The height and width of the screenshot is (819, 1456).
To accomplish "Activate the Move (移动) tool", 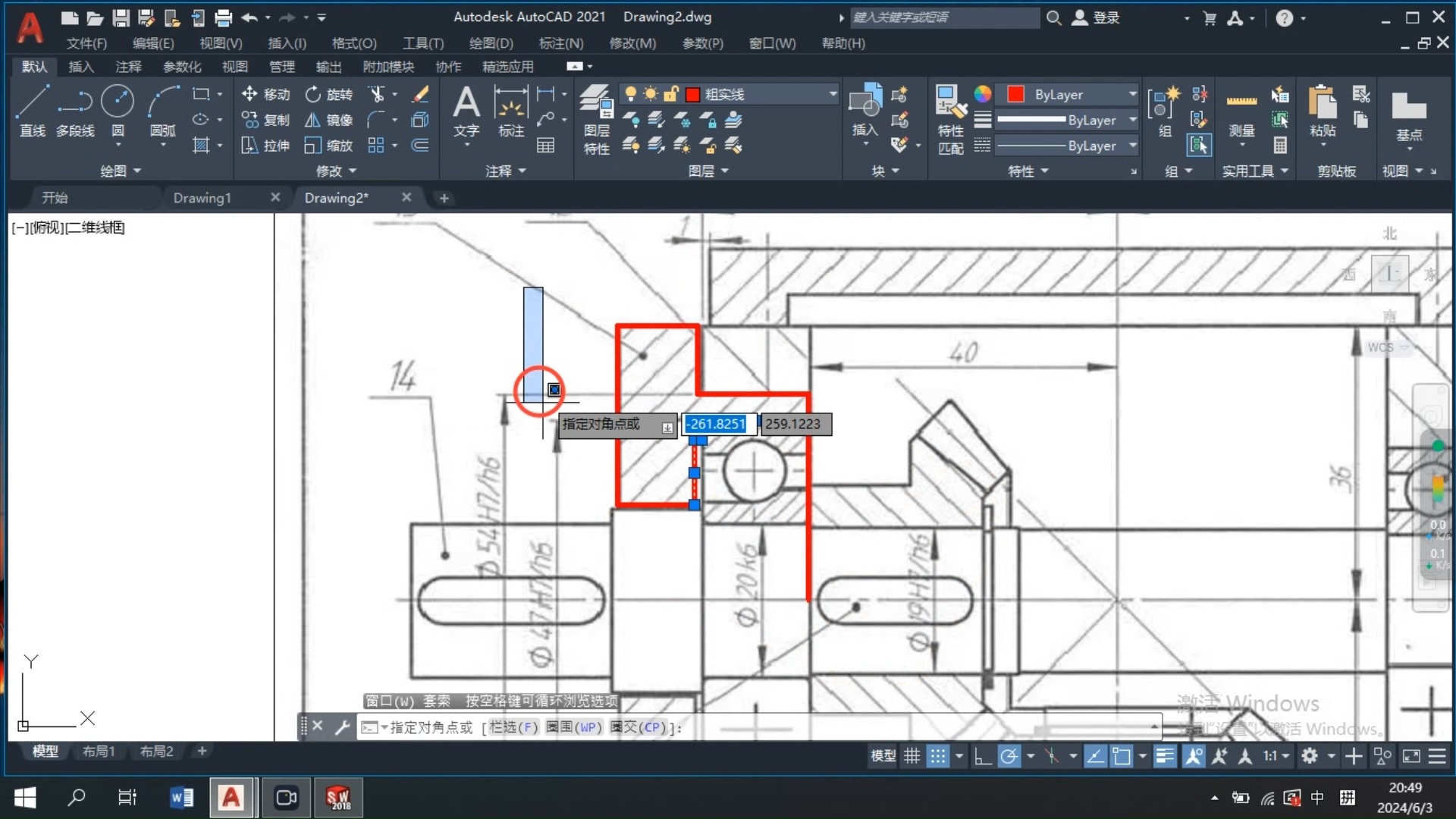I will click(266, 94).
